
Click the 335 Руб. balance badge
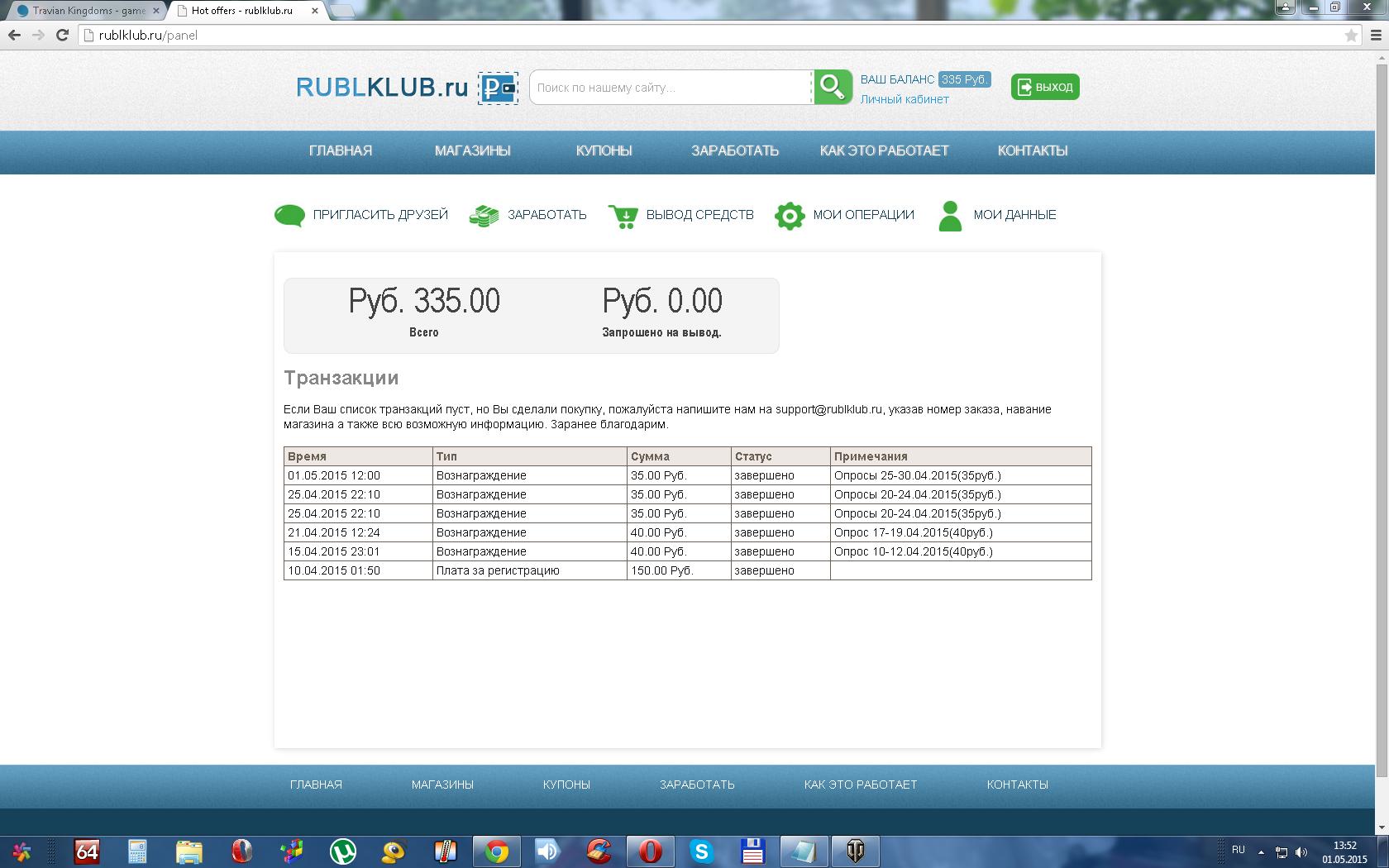click(x=965, y=79)
